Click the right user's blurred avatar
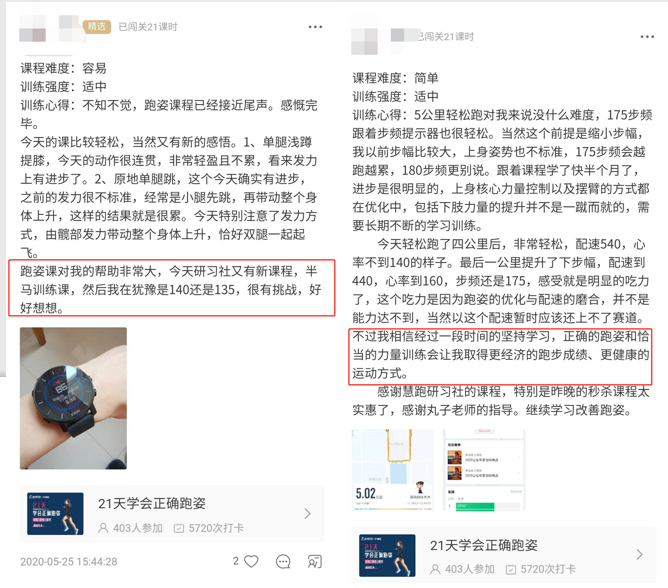 (365, 39)
